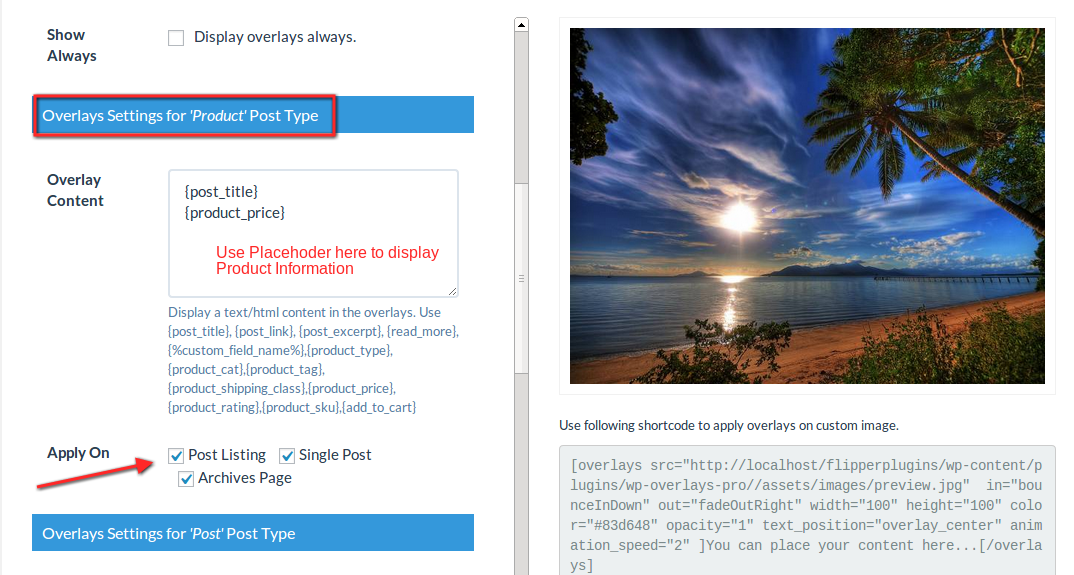Uncheck the Archives Page checkbox
This screenshot has width=1074, height=575.
(x=186, y=479)
